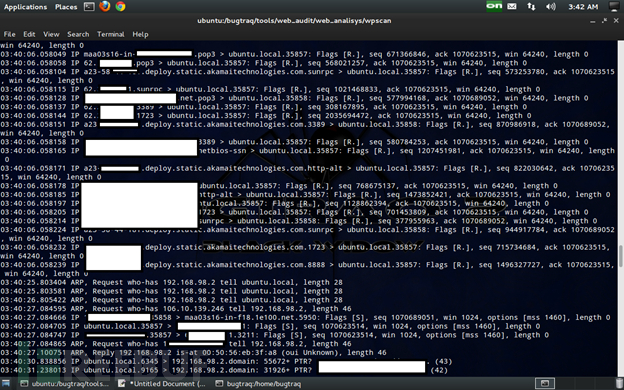Screen dimensions: 624x390
Task: Open the Places menu
Action: click(66, 7)
